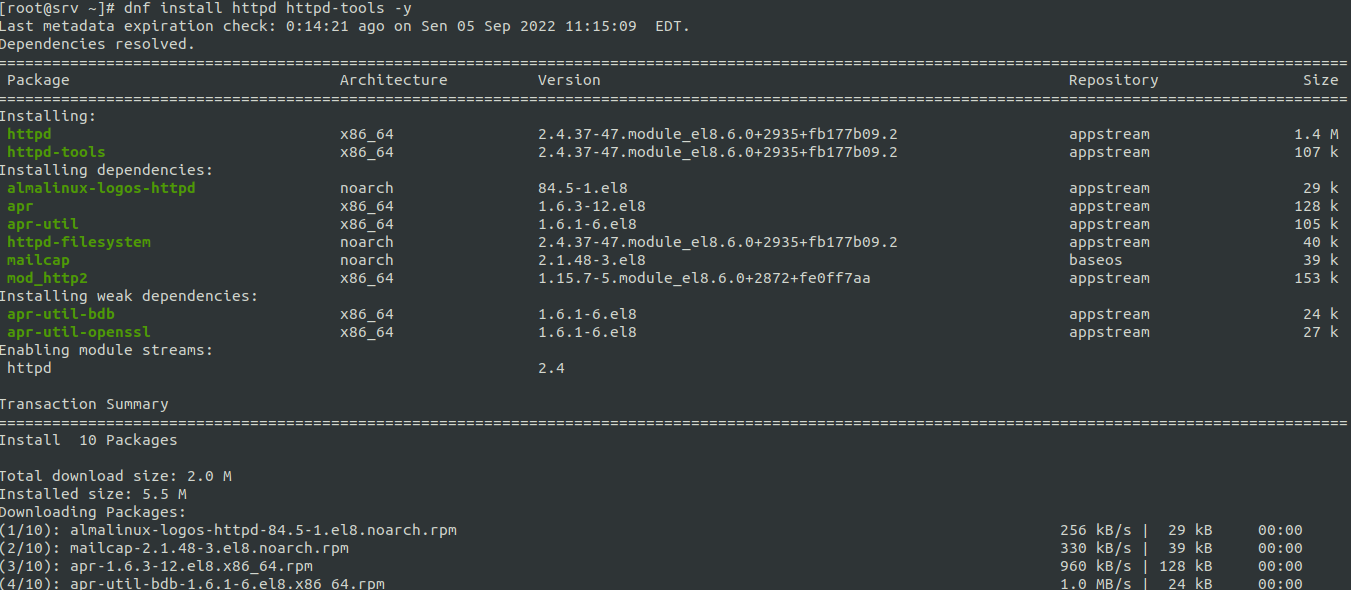The height and width of the screenshot is (590, 1351).
Task: Click the mod_http2 package entry
Action: pos(47,278)
